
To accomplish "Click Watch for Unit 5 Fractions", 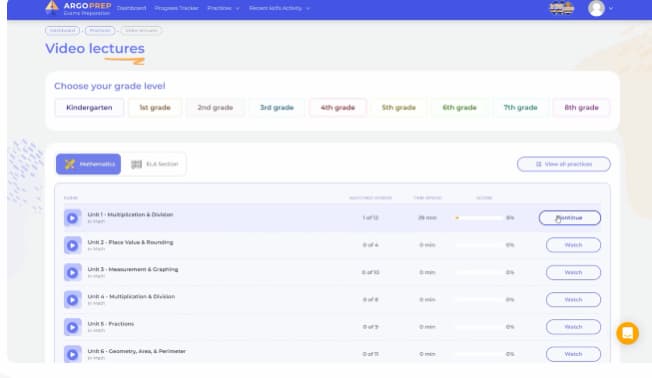I will [573, 327].
